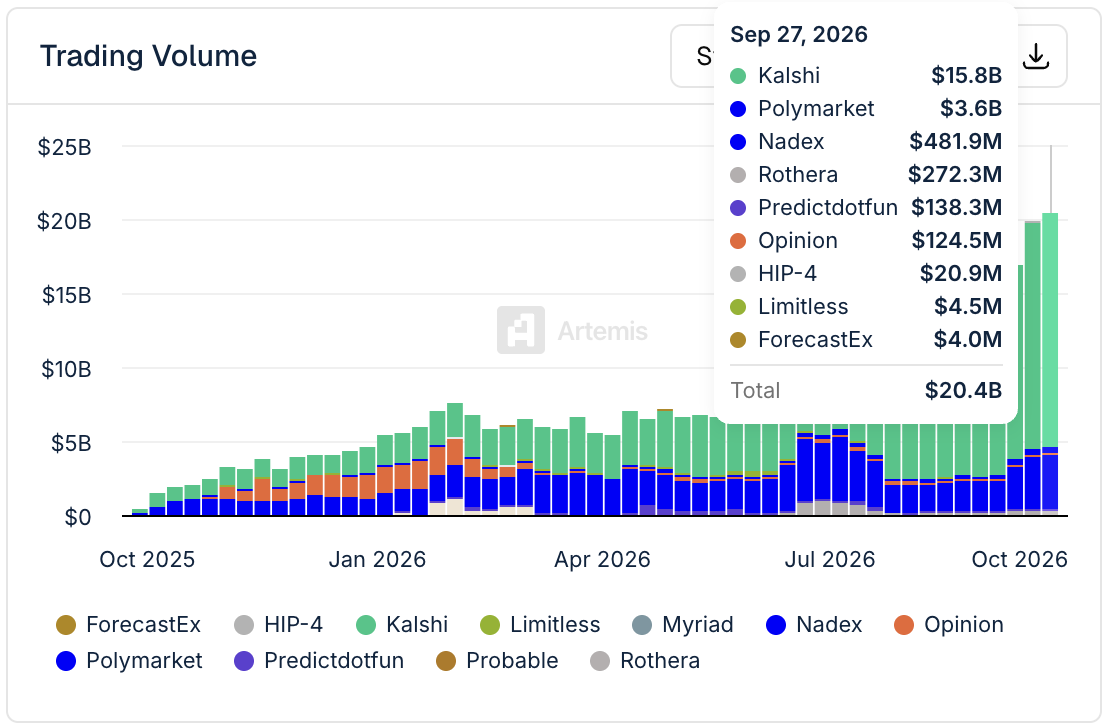
Task: Click the Oct 2026 axis label
Action: [1020, 560]
